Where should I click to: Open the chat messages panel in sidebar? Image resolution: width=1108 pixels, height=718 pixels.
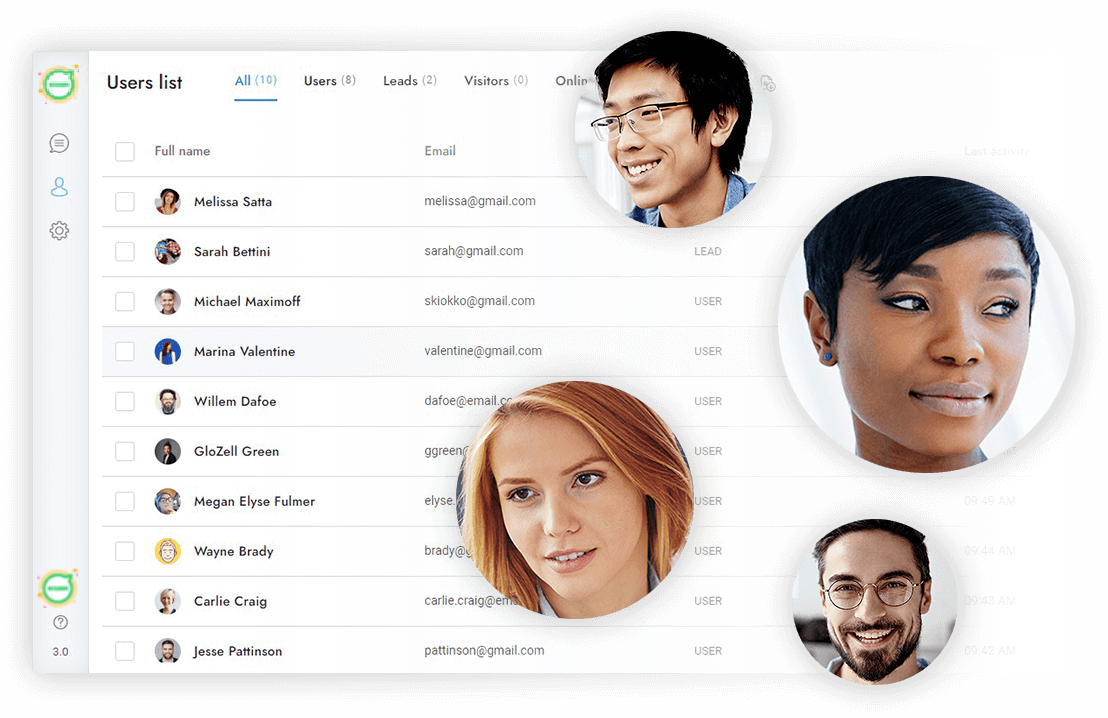click(x=59, y=143)
